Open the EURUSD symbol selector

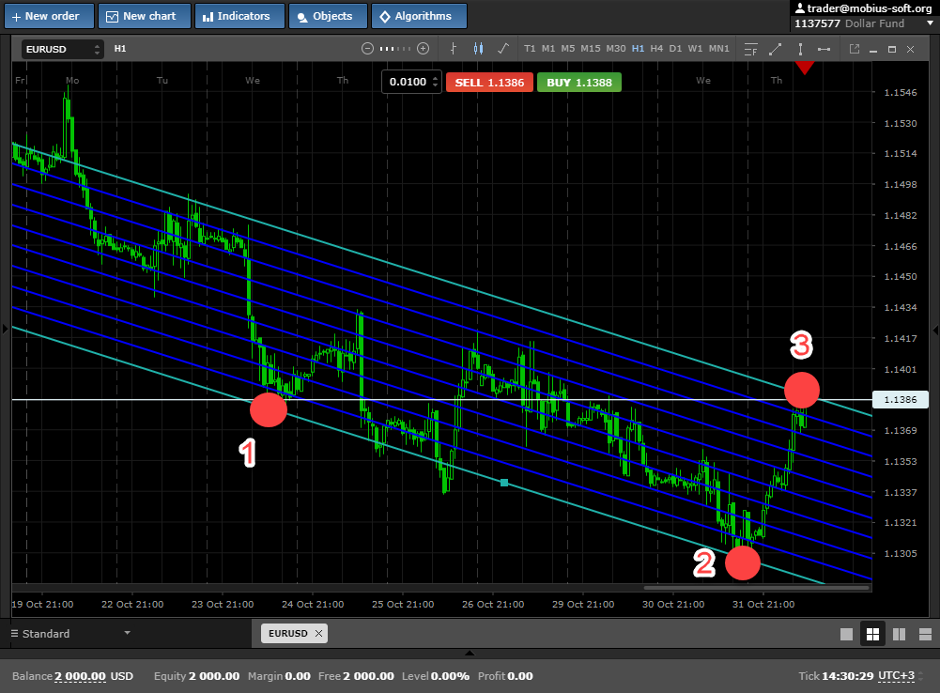point(62,49)
